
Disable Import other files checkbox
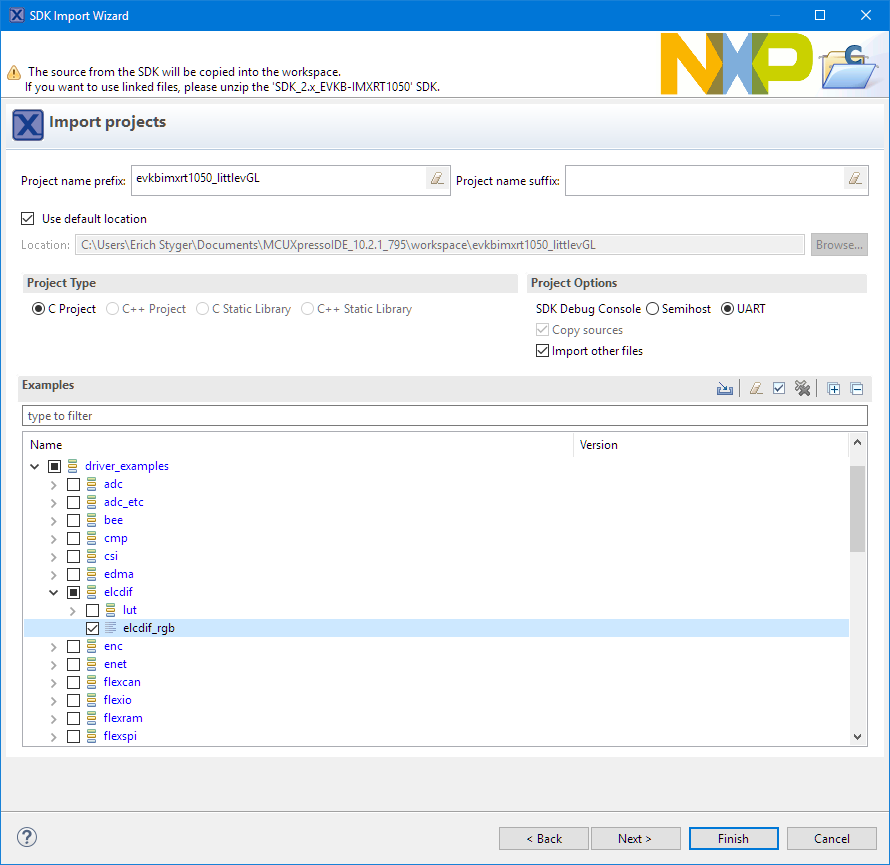543,351
